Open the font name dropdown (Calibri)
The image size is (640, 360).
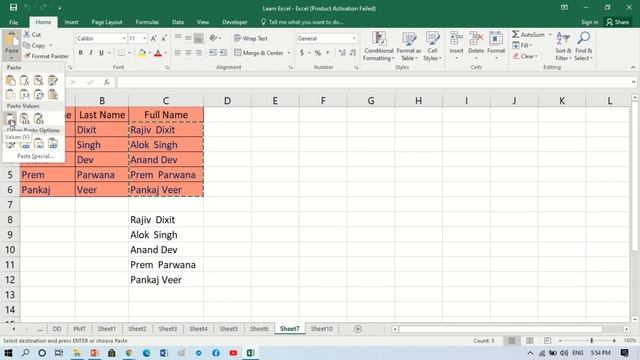[x=124, y=38]
